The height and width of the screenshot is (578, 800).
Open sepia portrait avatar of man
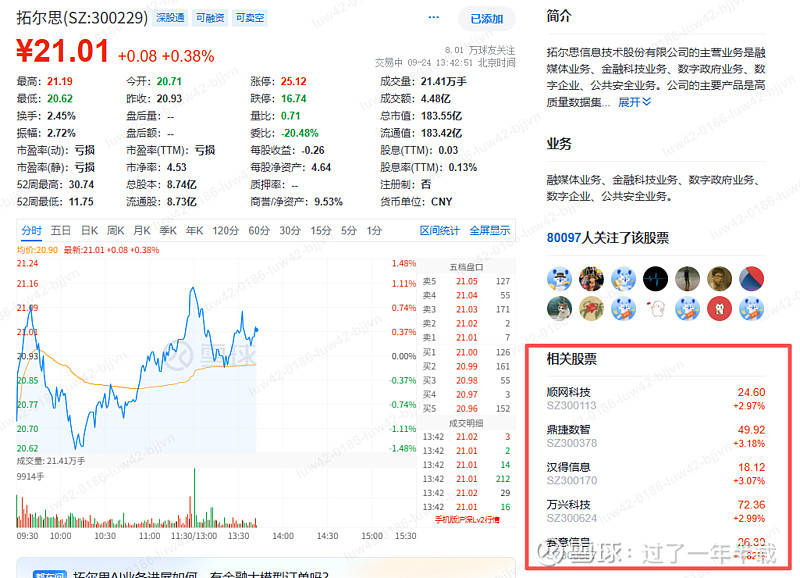point(719,279)
